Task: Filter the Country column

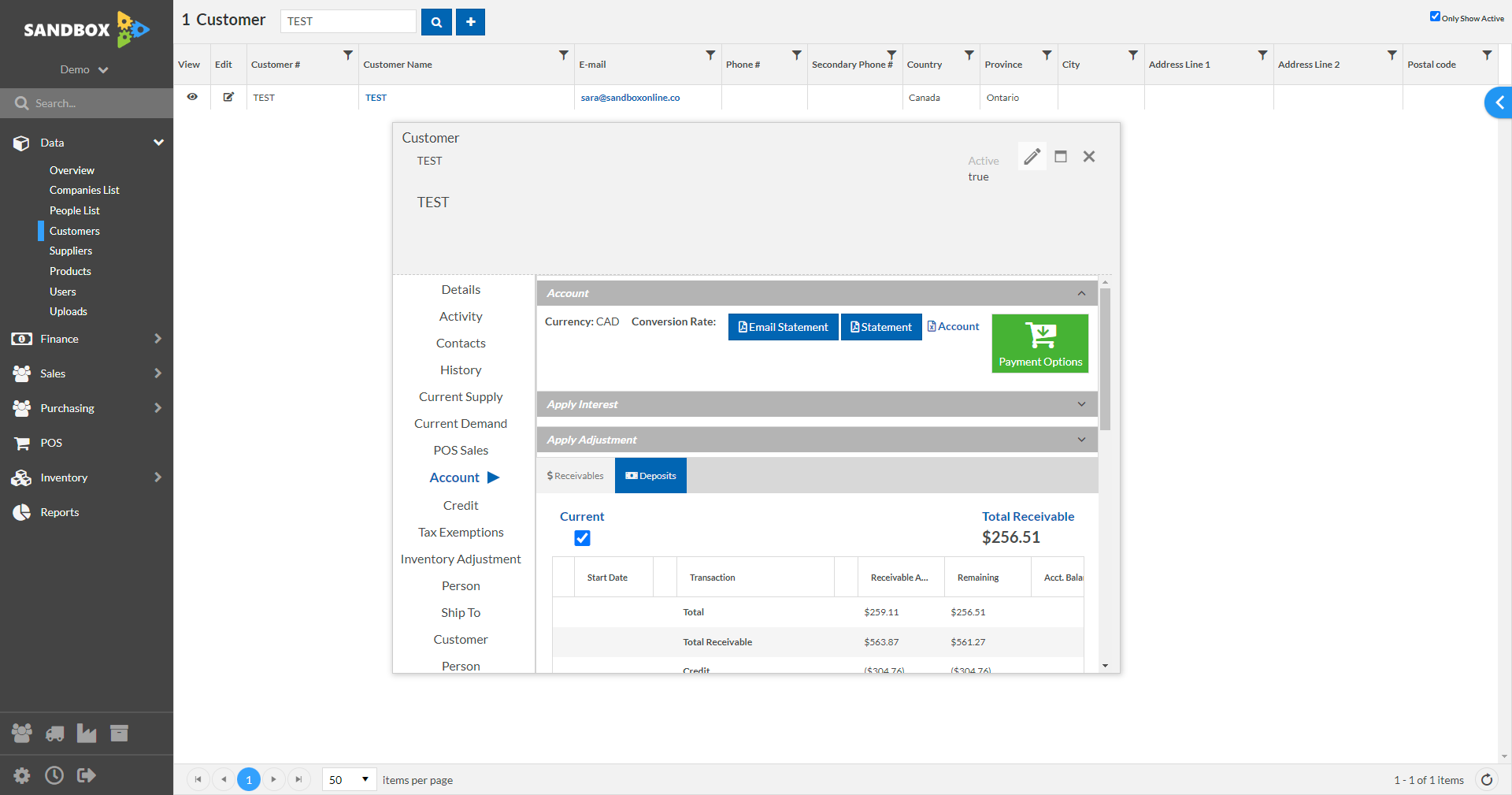Action: point(969,55)
